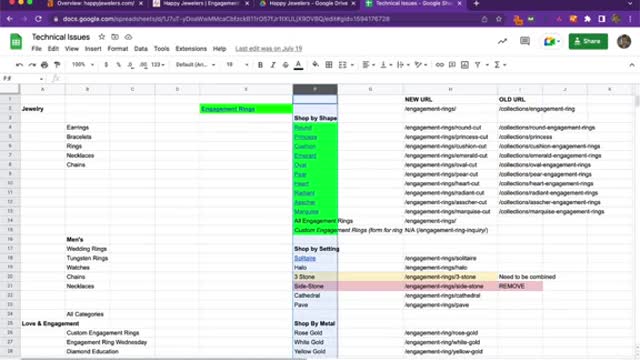Viewport: 640px width, 360px height.
Task: Open the text color underlined A picker
Action: [298, 65]
